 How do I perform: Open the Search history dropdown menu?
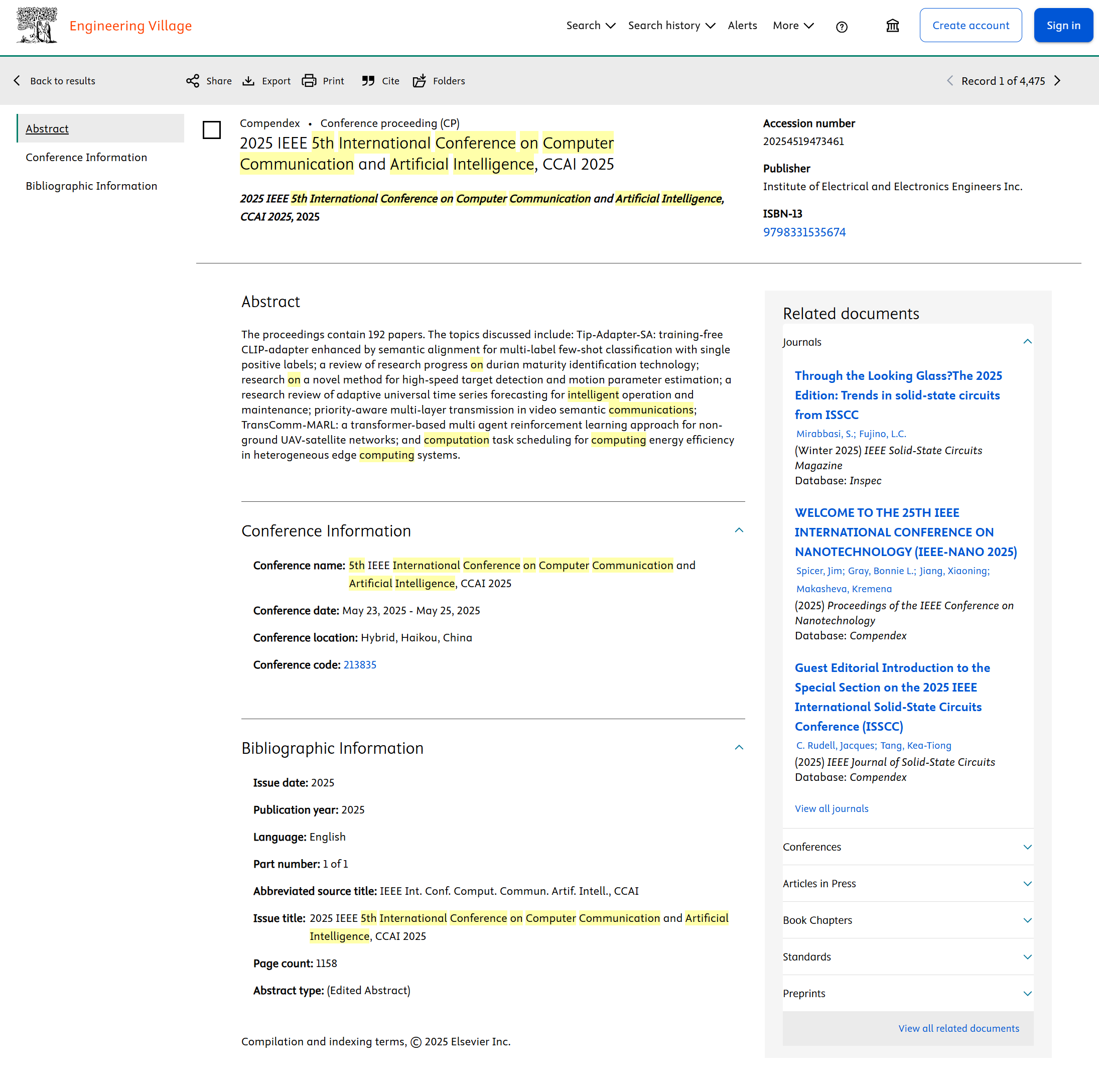point(671,26)
